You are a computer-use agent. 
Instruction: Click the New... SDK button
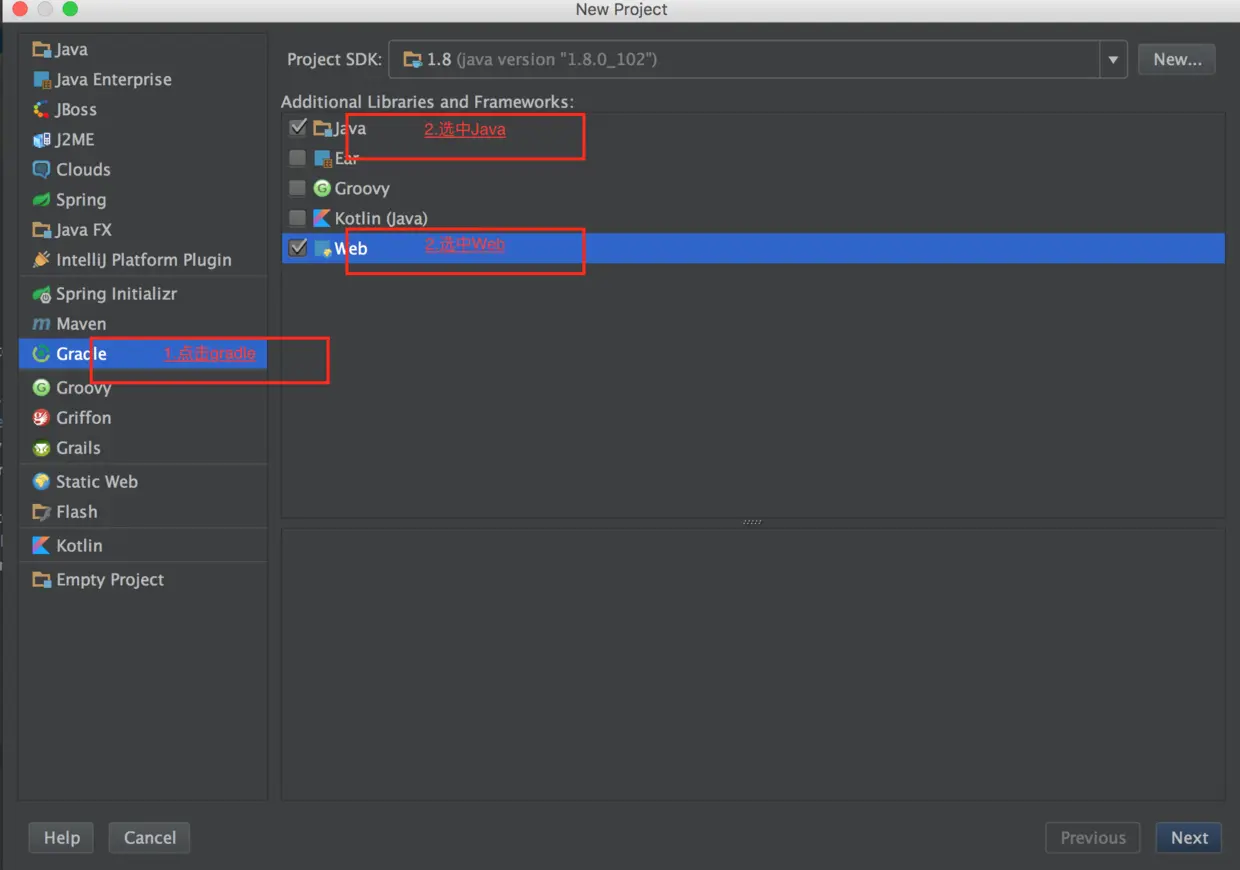(x=1177, y=59)
